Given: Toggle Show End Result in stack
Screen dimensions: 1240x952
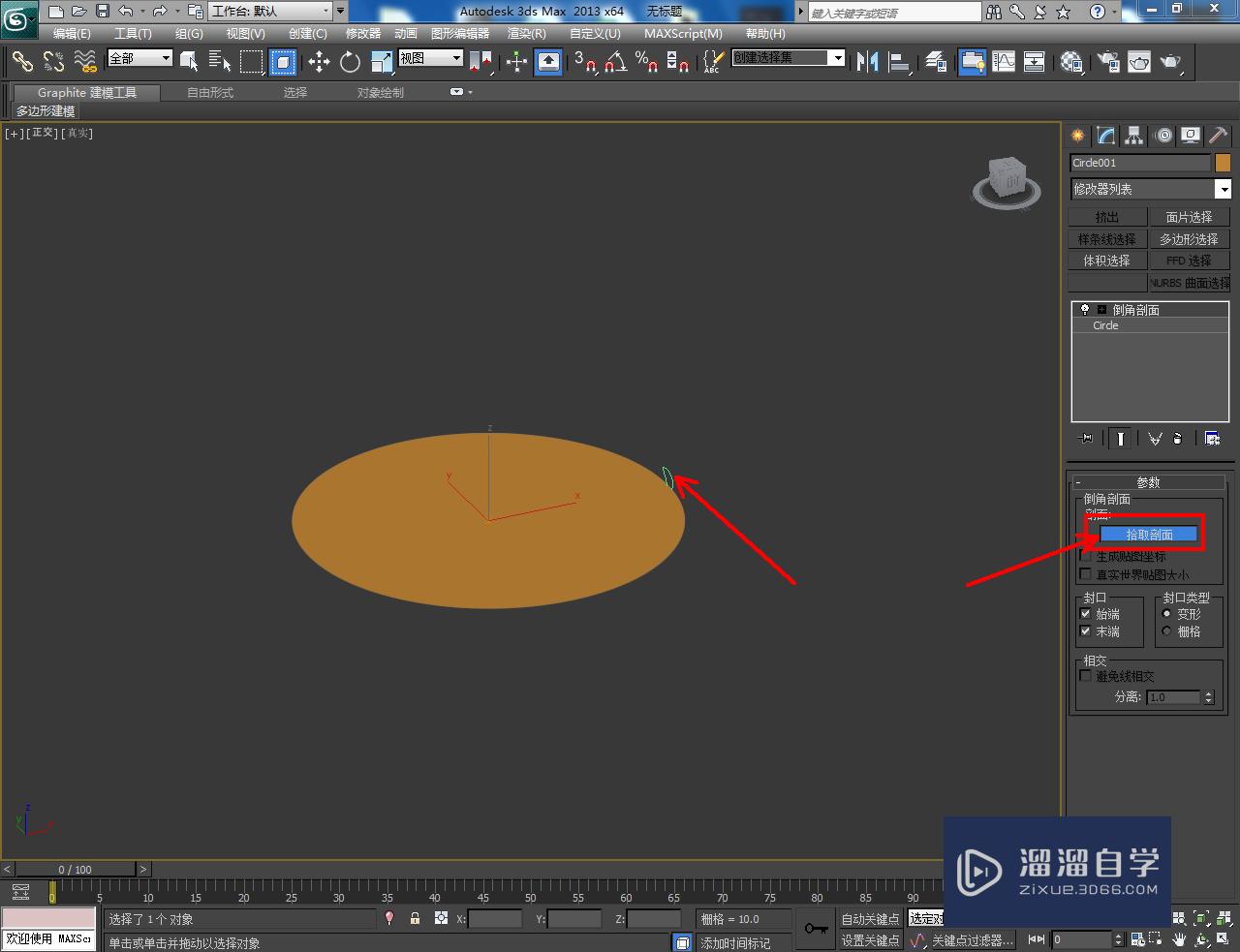Looking at the screenshot, I should (1121, 439).
